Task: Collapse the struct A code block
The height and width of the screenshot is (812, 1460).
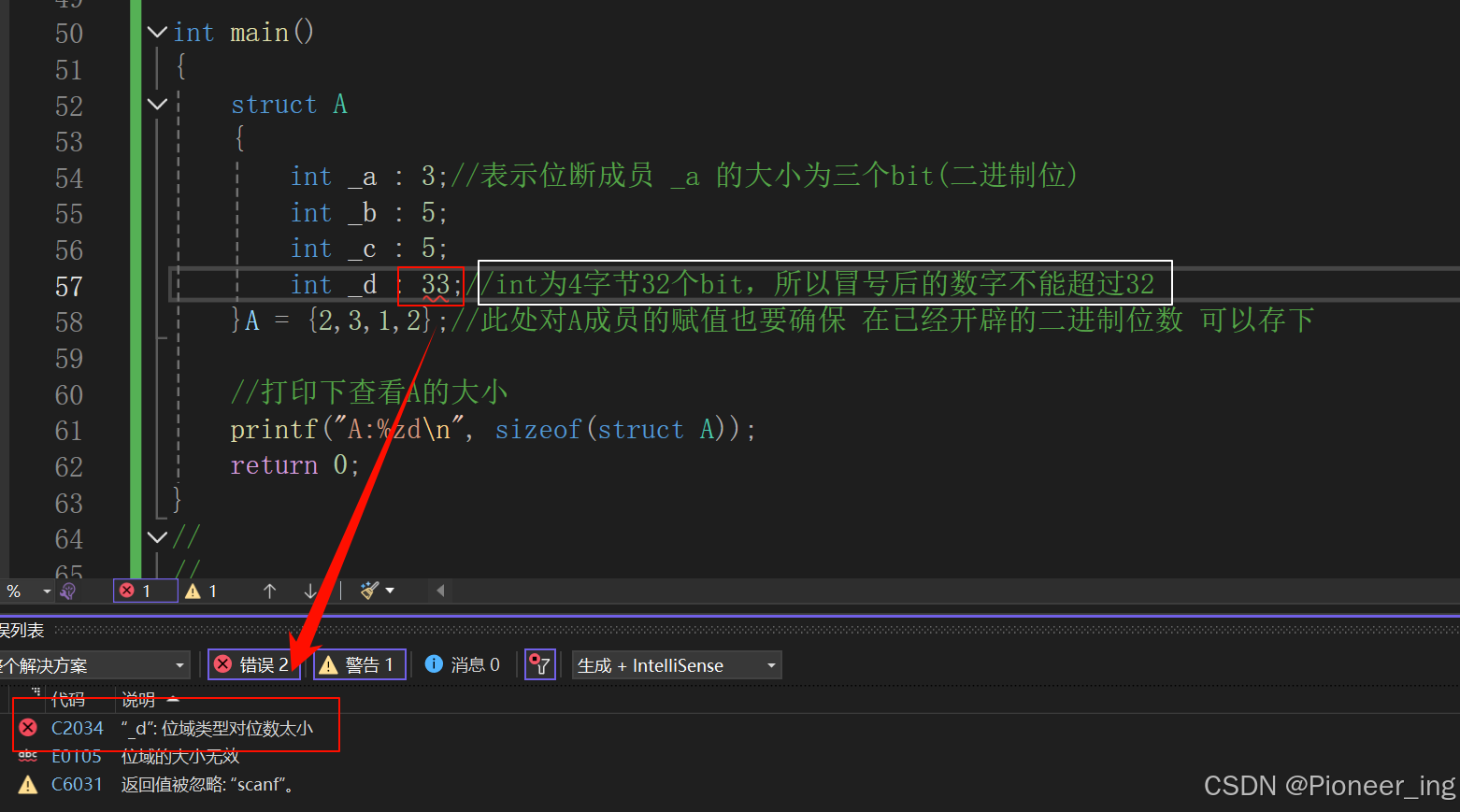Action: pyautogui.click(x=157, y=105)
